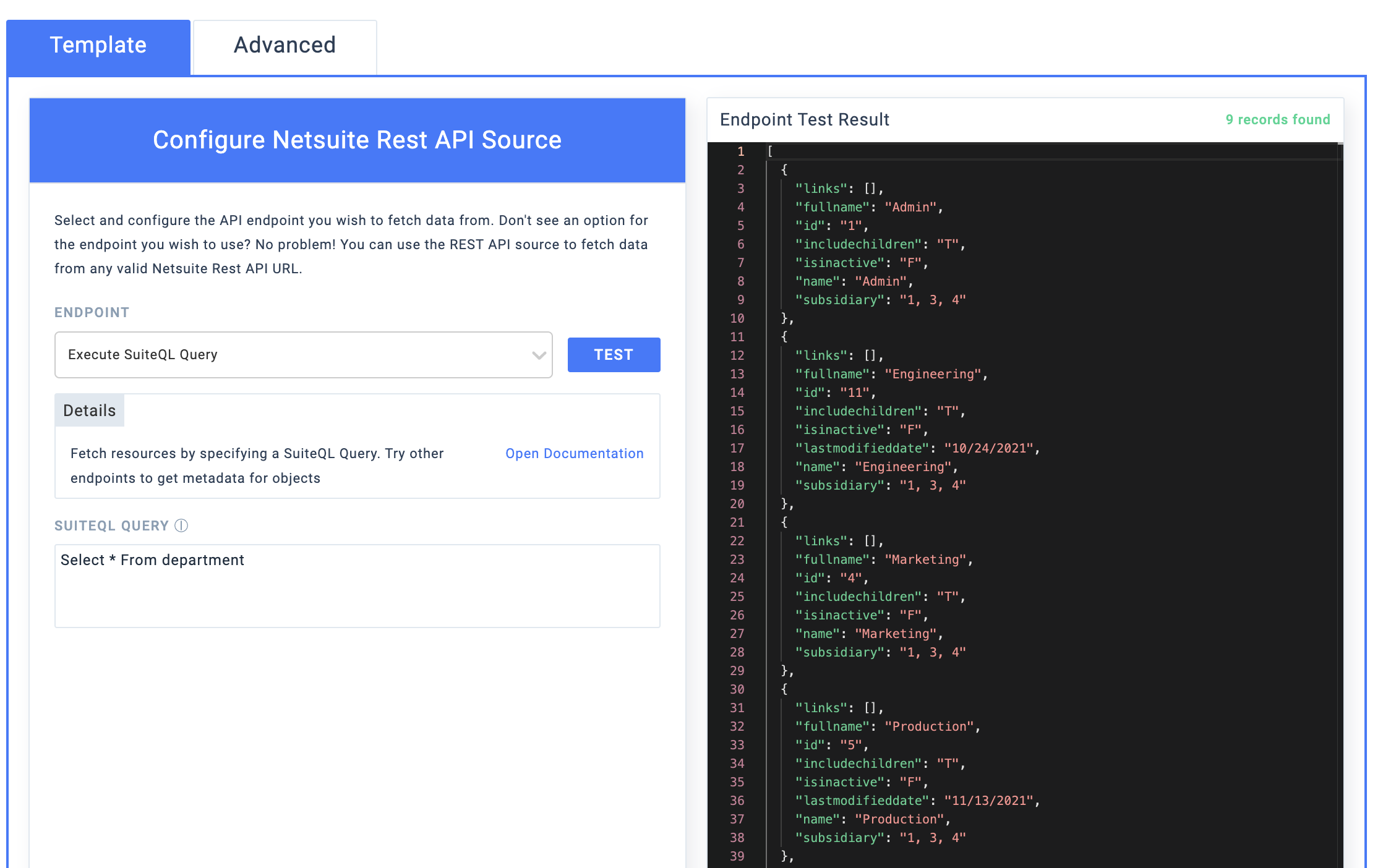Click the "fullname": "Marketing" line
The height and width of the screenshot is (868, 1383).
click(884, 560)
